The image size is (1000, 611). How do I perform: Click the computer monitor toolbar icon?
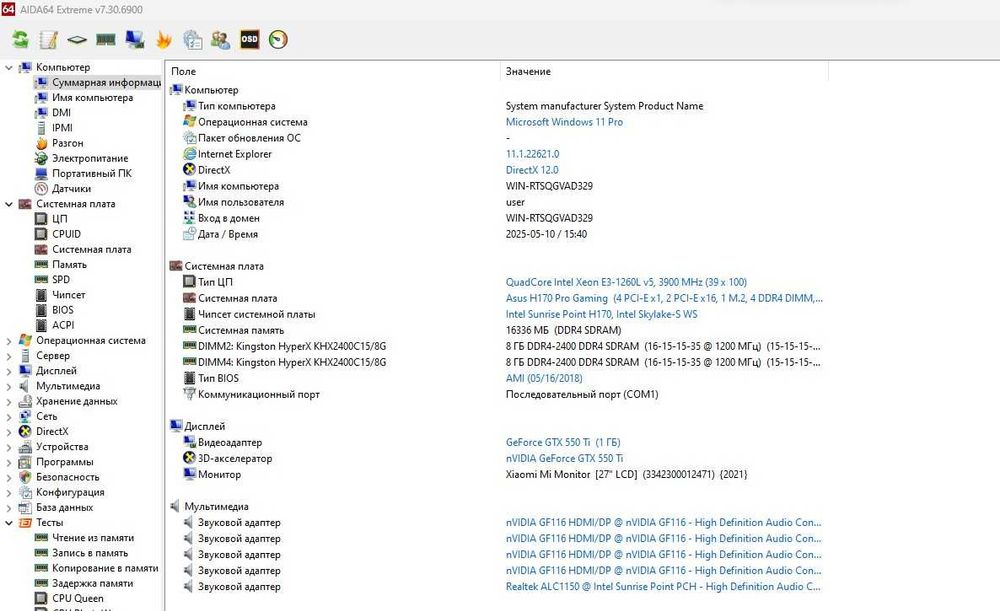(x=135, y=40)
